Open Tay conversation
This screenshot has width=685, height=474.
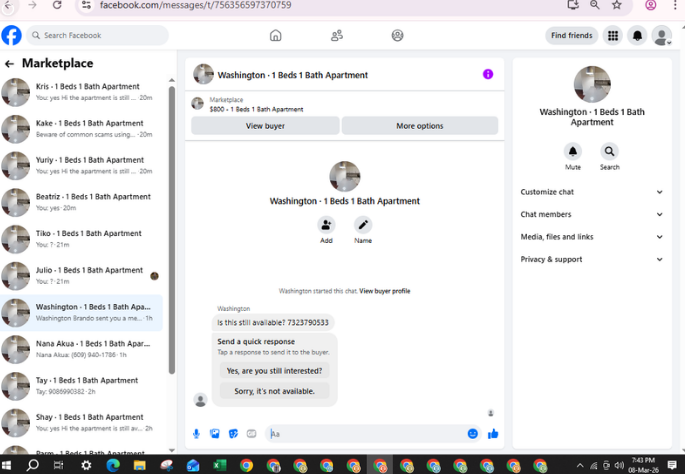tap(81, 386)
